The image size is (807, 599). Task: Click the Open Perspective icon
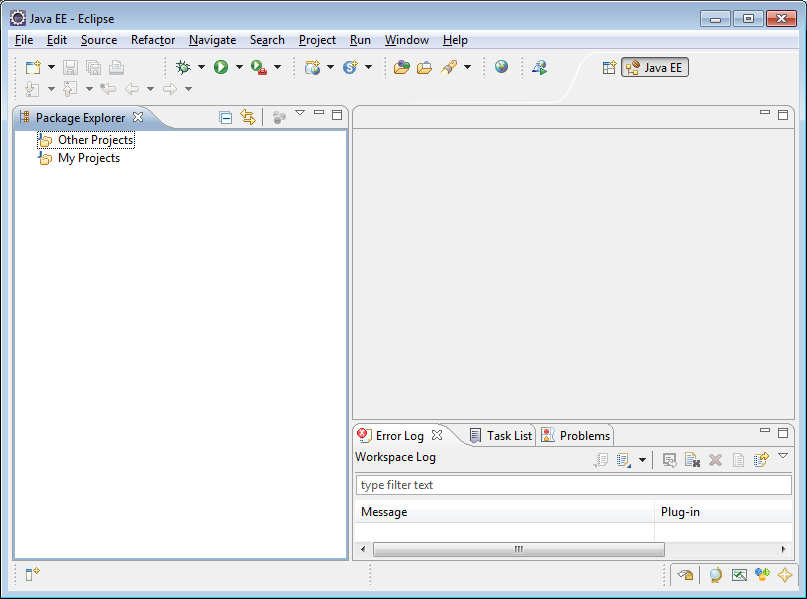(609, 67)
